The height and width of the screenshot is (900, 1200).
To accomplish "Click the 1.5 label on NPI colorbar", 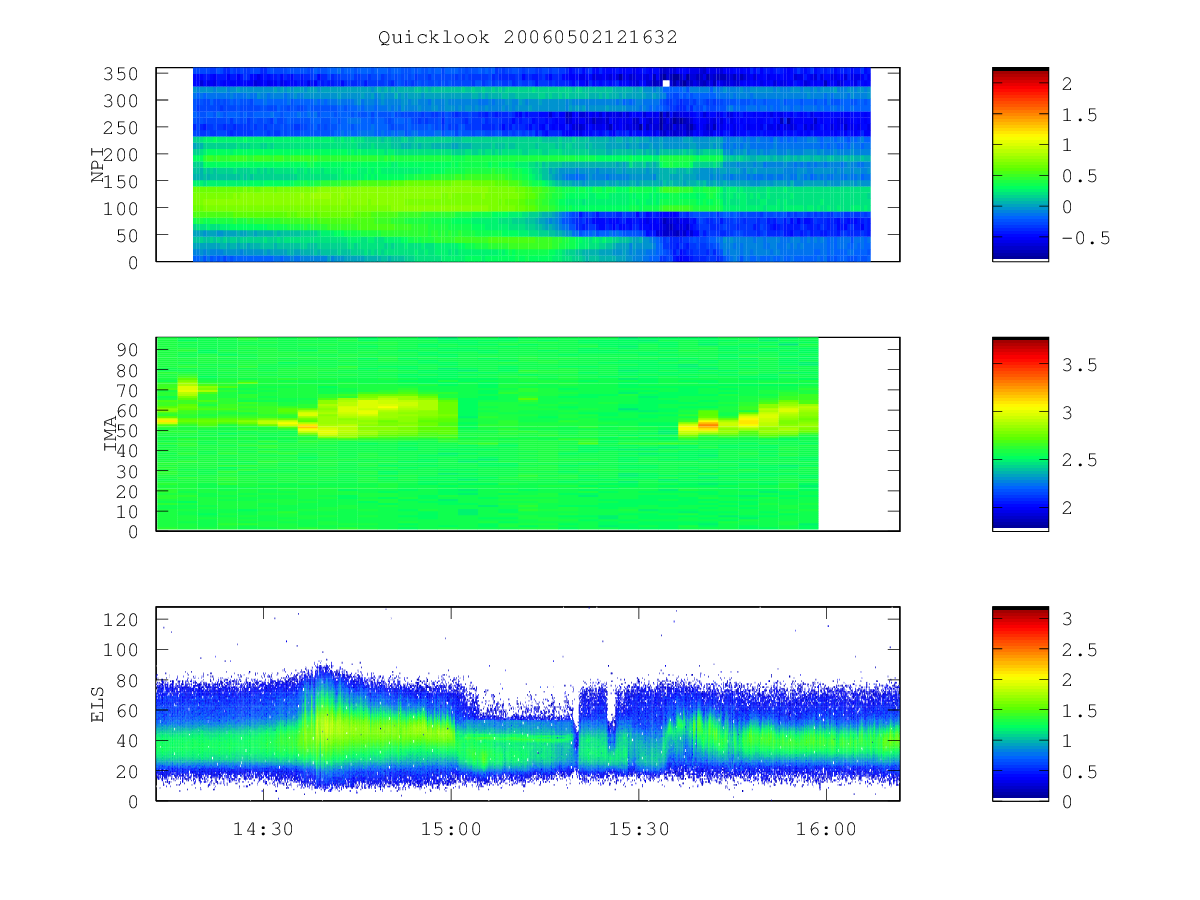I will point(1080,115).
